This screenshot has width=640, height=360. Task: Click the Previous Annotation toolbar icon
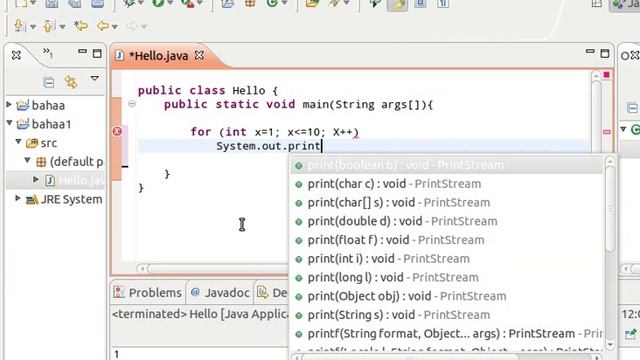point(48,26)
